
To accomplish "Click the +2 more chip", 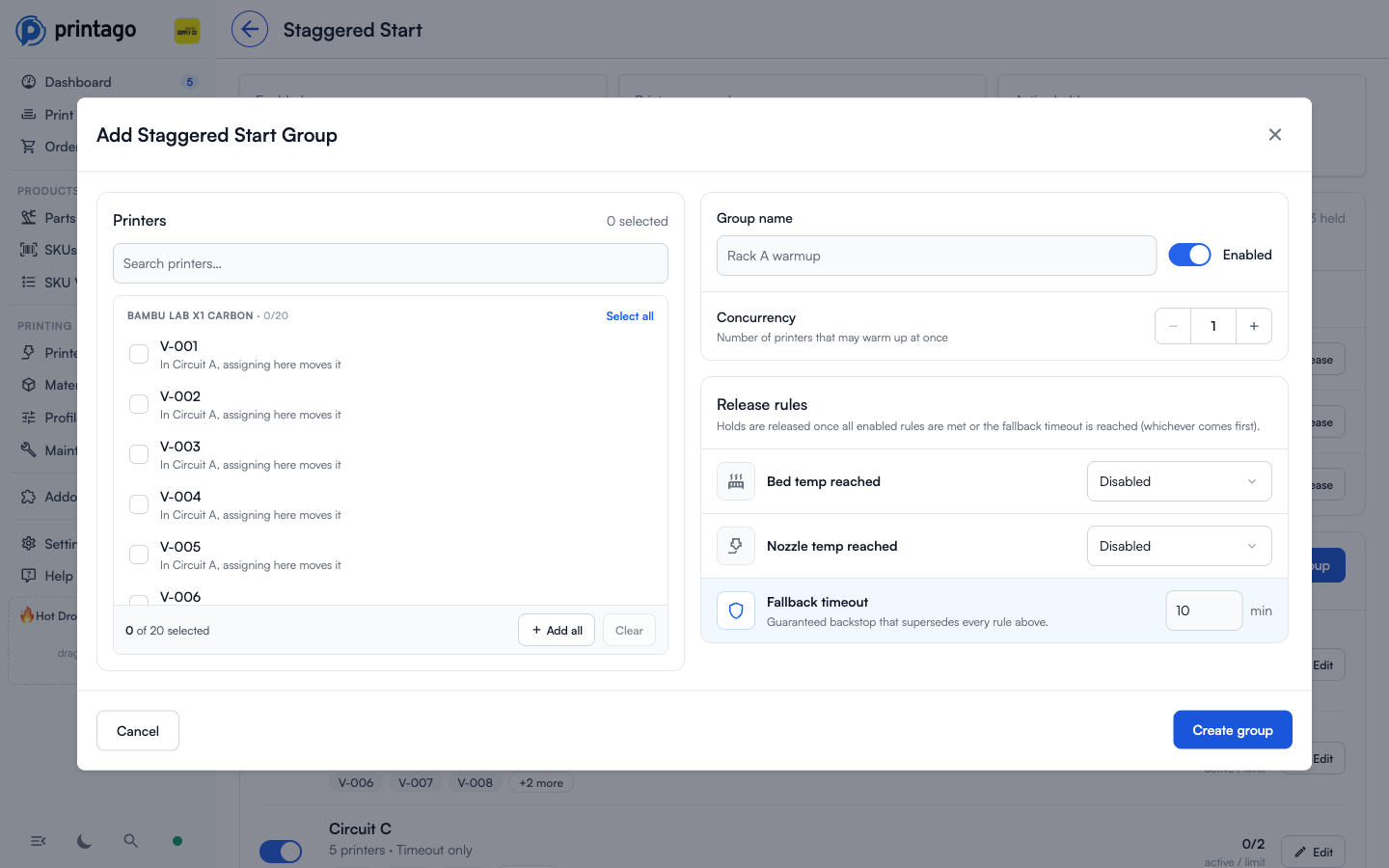I will [541, 783].
